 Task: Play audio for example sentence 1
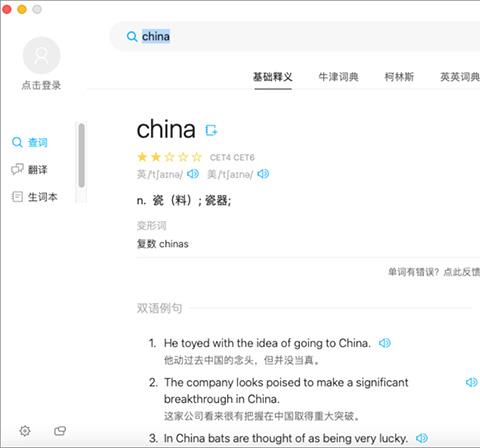click(x=385, y=343)
